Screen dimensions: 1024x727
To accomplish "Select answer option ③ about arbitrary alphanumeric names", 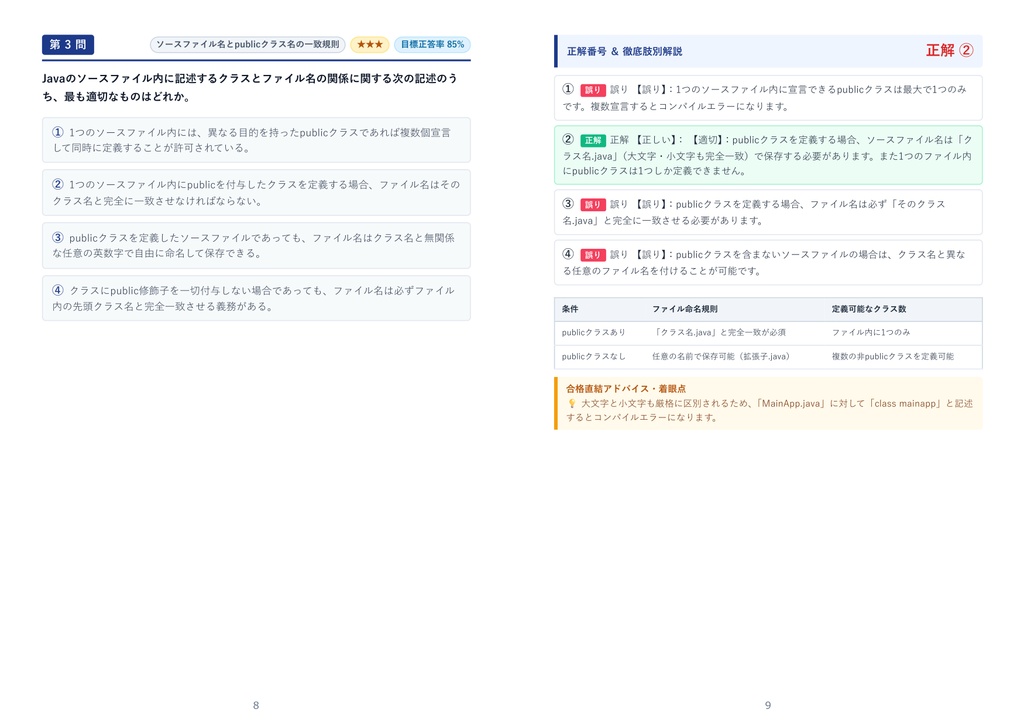I will coord(256,246).
